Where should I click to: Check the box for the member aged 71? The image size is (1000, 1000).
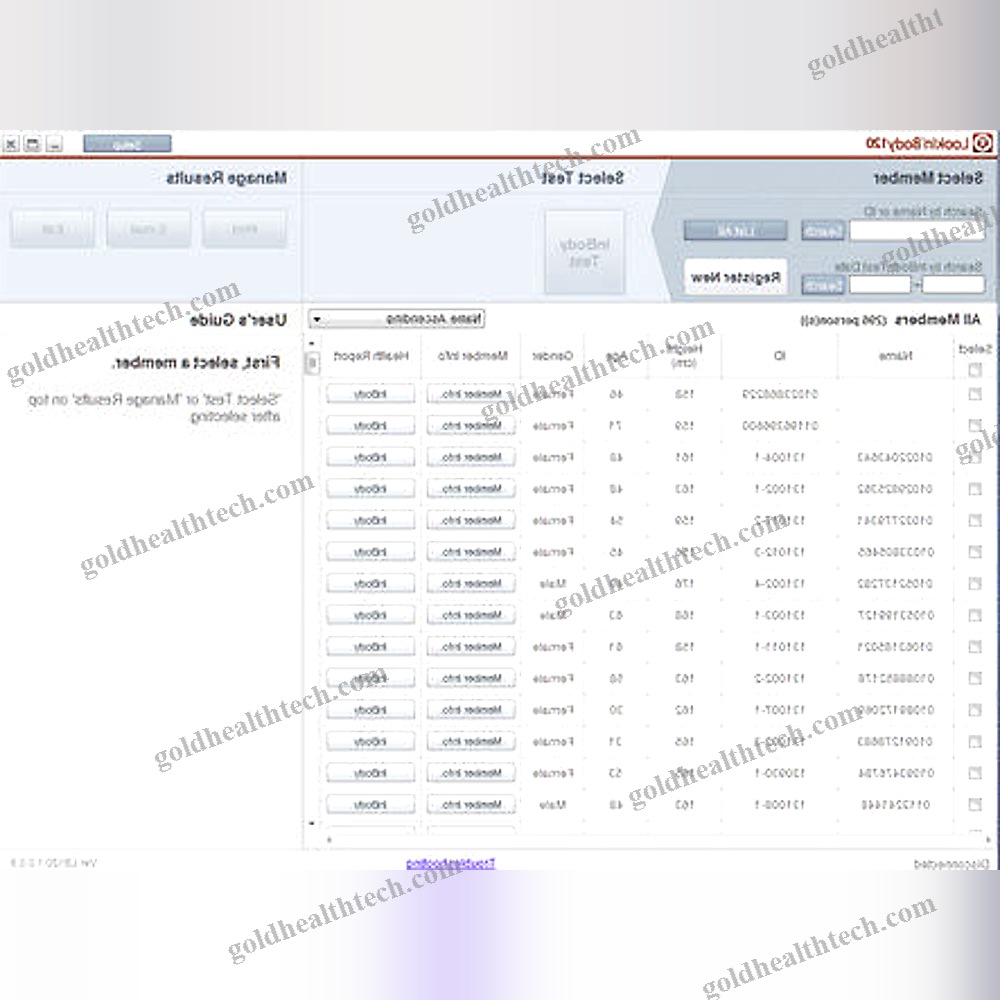tap(974, 425)
